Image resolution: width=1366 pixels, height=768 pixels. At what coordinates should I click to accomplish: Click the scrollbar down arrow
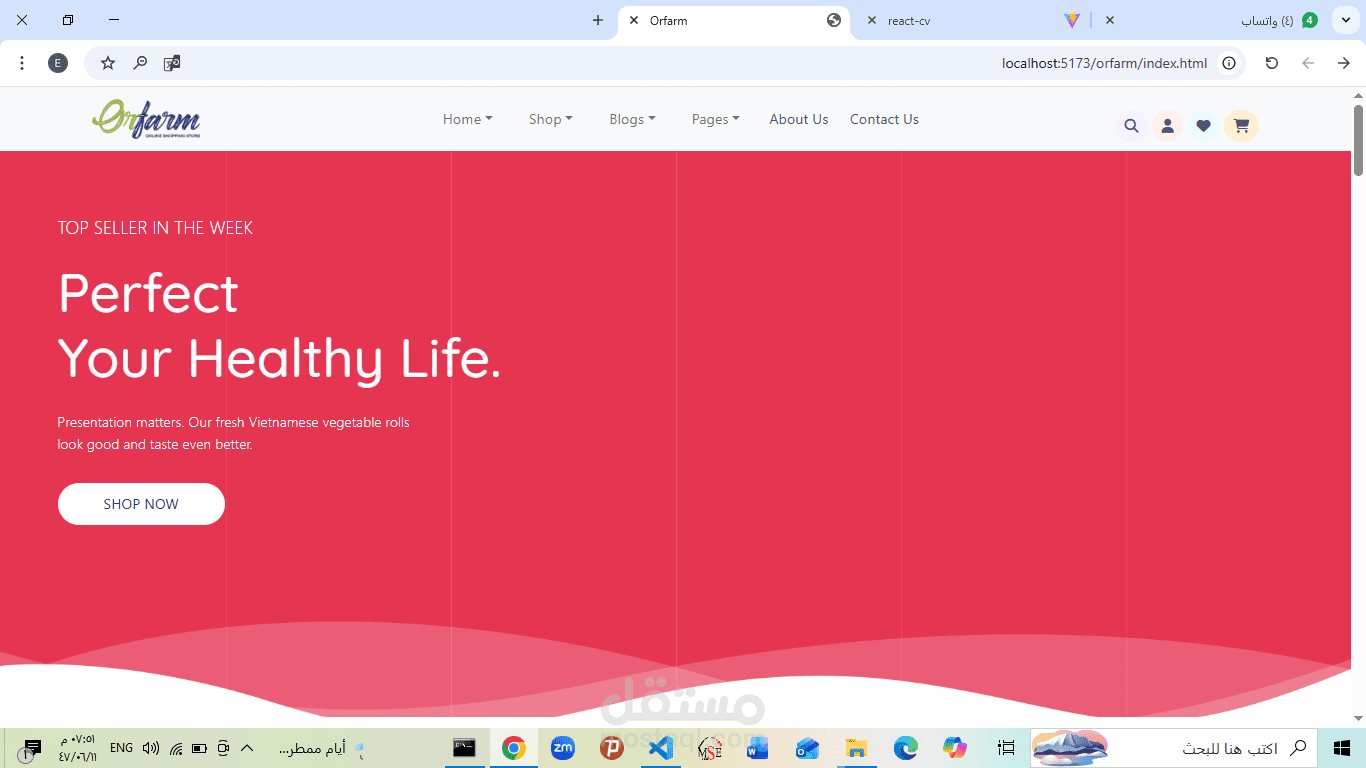[x=1358, y=718]
